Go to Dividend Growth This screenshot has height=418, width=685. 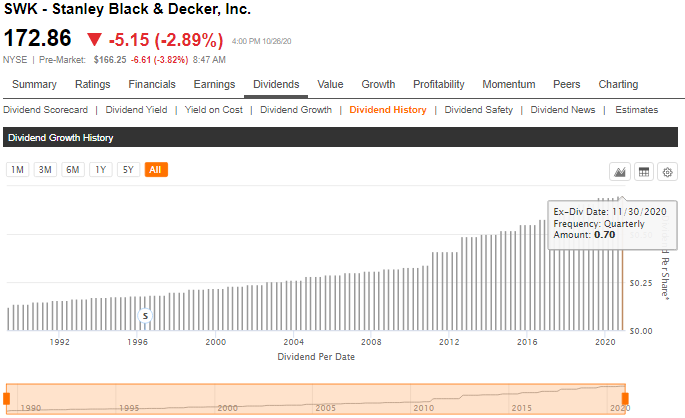[x=296, y=110]
